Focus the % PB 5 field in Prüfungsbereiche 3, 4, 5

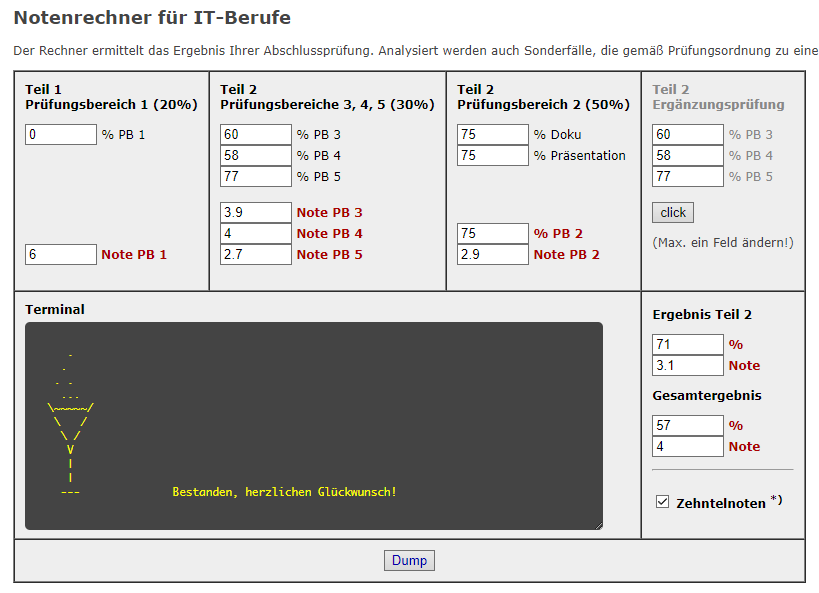255,176
